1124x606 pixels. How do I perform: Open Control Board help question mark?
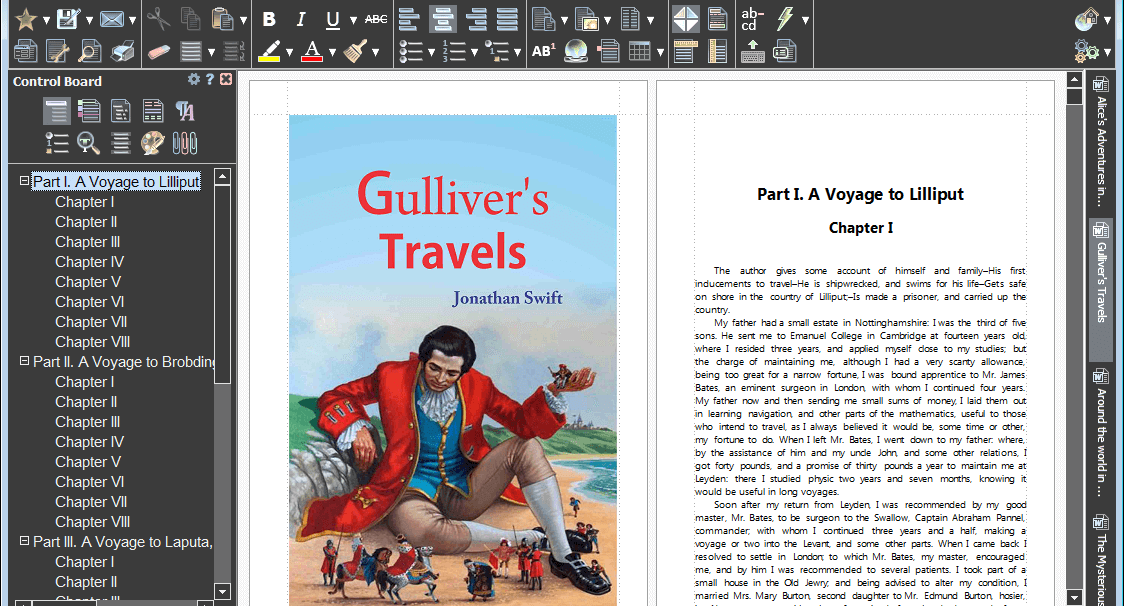pos(210,79)
